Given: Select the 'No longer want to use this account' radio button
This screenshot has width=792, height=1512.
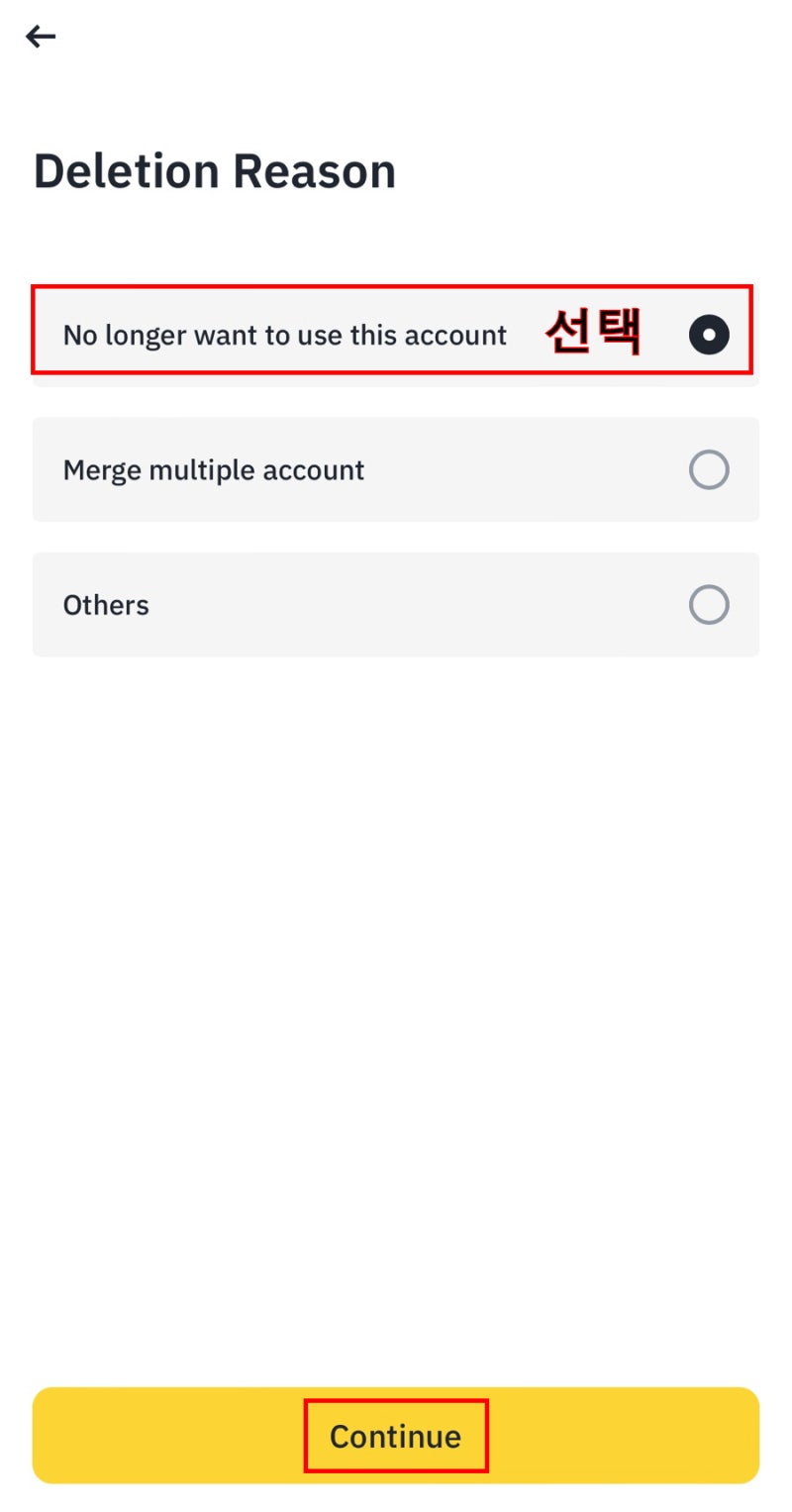Looking at the screenshot, I should click(x=709, y=336).
